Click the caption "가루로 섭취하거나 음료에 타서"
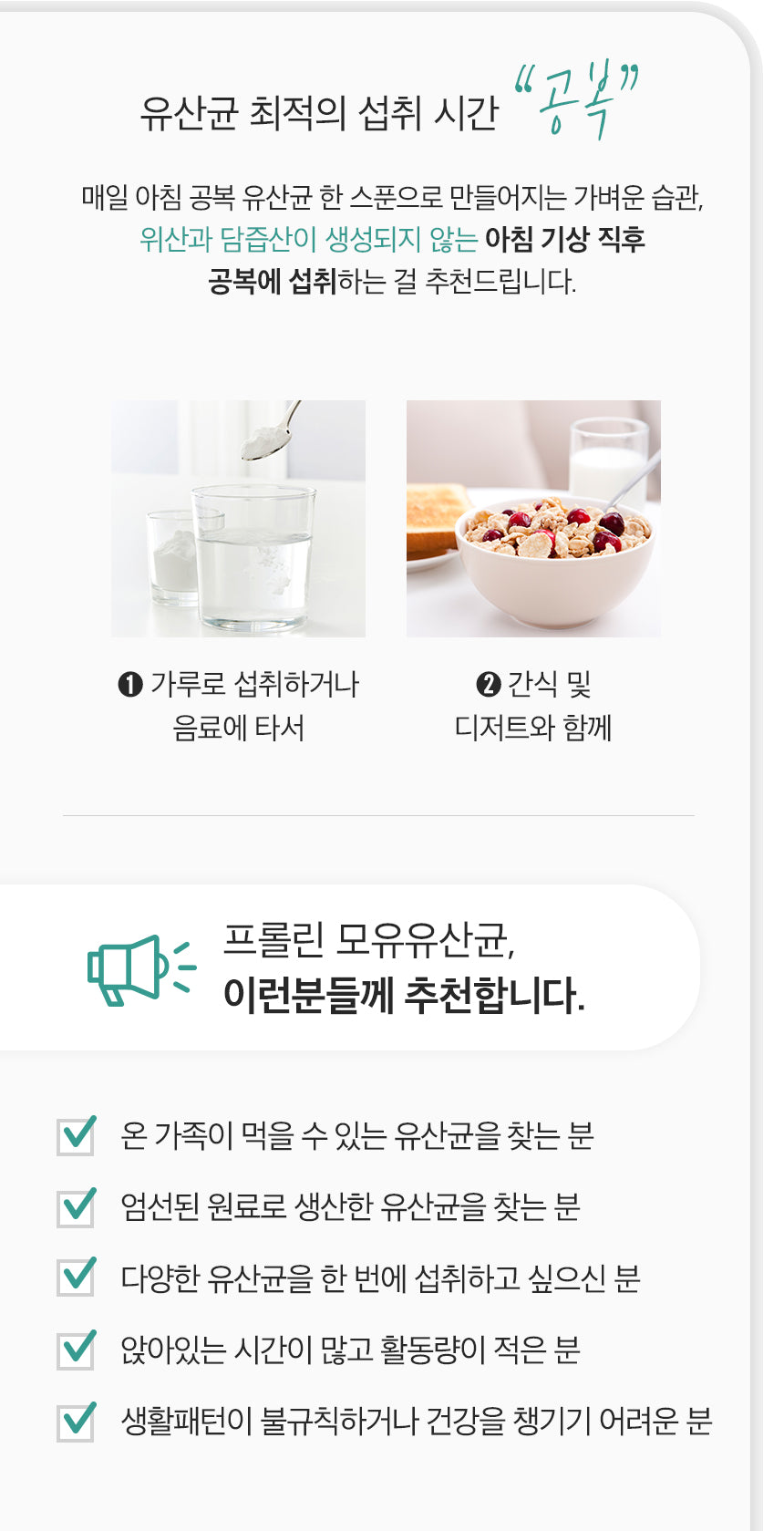This screenshot has width=784, height=1531. click(x=239, y=706)
